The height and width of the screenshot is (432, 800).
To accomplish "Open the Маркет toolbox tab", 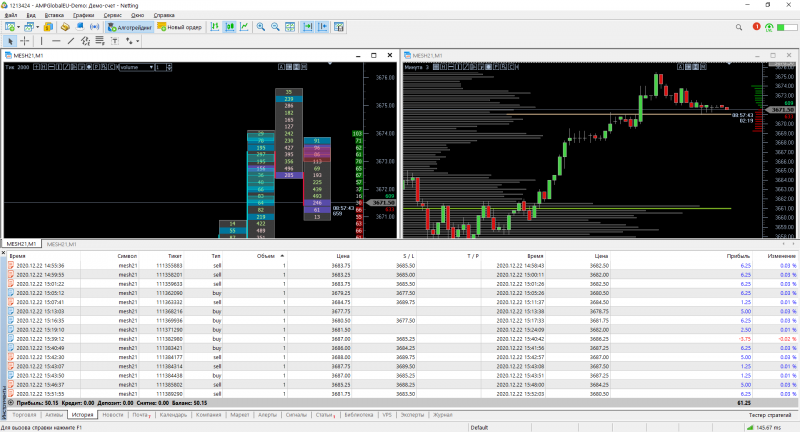I will 240,415.
